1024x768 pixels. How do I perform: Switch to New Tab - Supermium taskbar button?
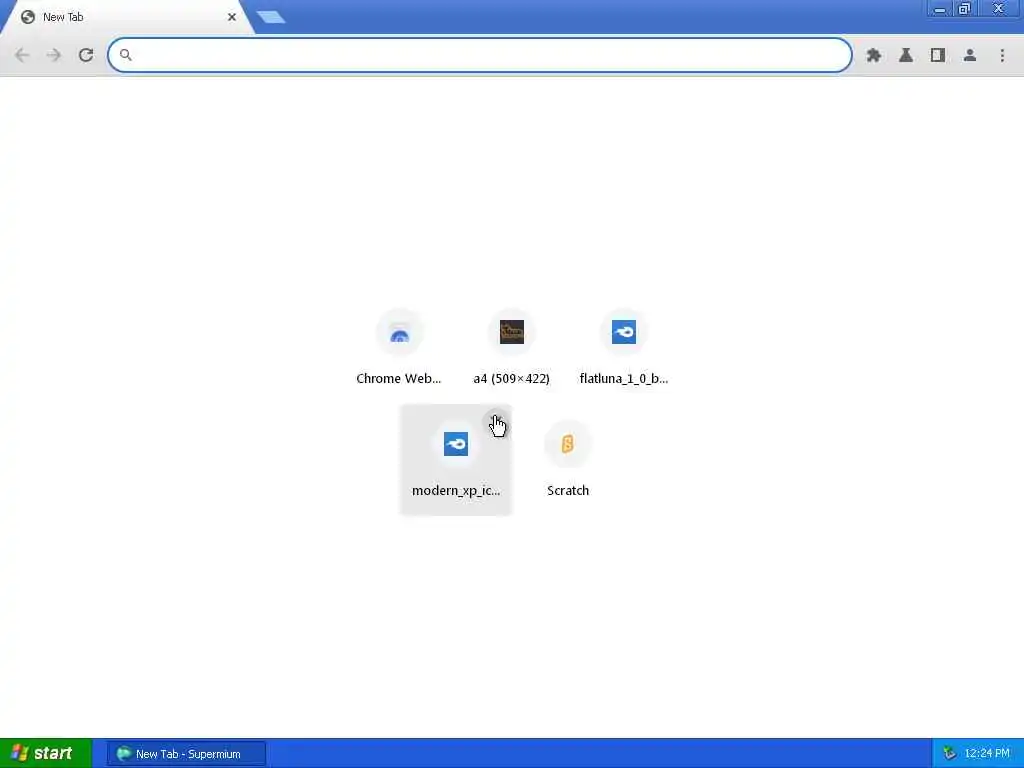coord(187,754)
